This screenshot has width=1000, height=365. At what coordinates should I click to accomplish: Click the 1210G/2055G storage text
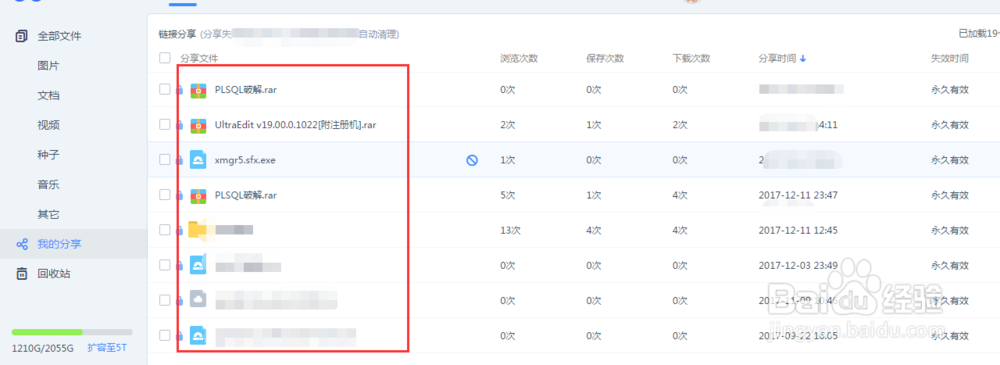pyautogui.click(x=43, y=348)
